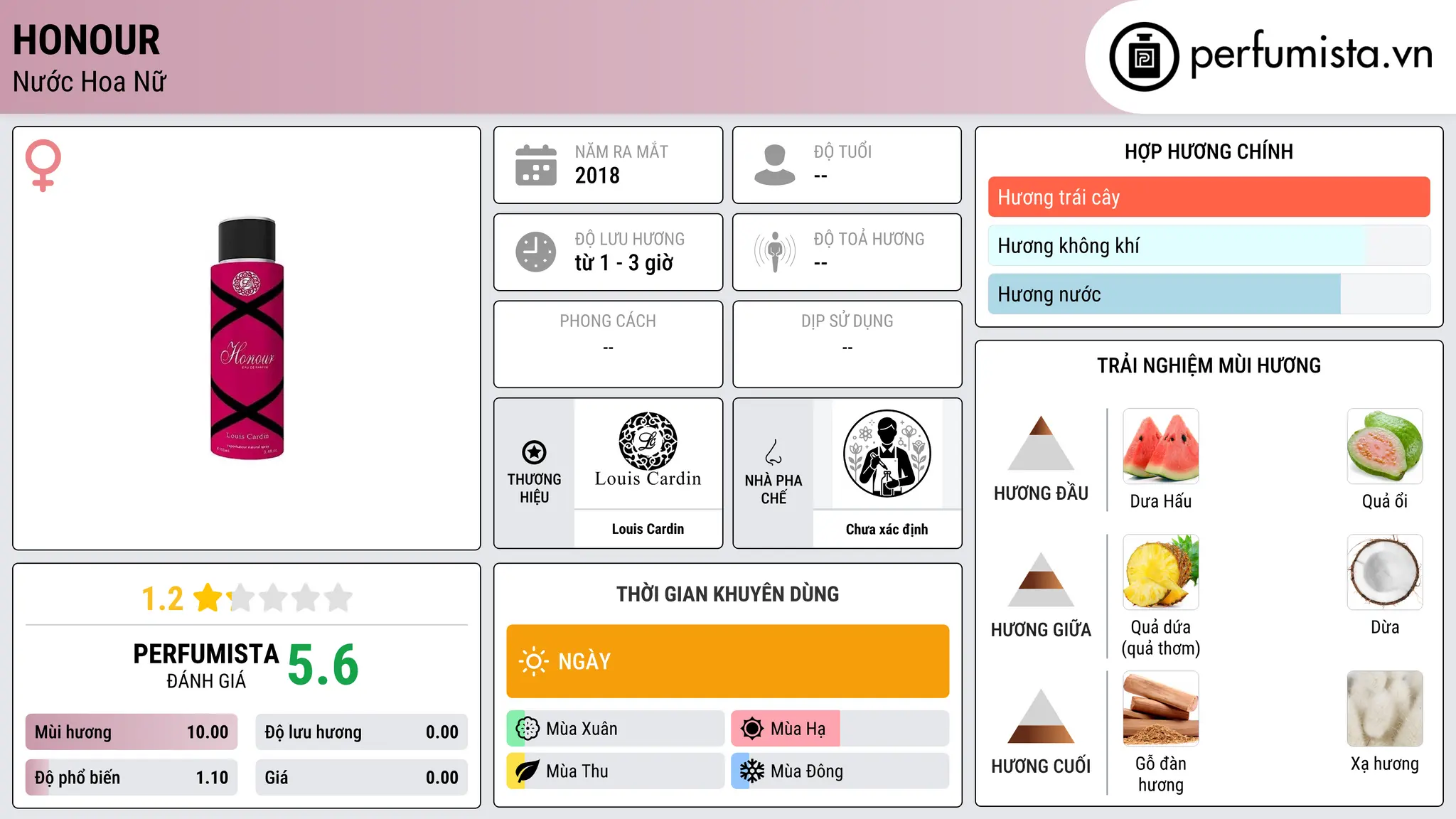The image size is (1456, 819).
Task: Click the leaf icon for Mùa Thu
Action: [x=528, y=771]
